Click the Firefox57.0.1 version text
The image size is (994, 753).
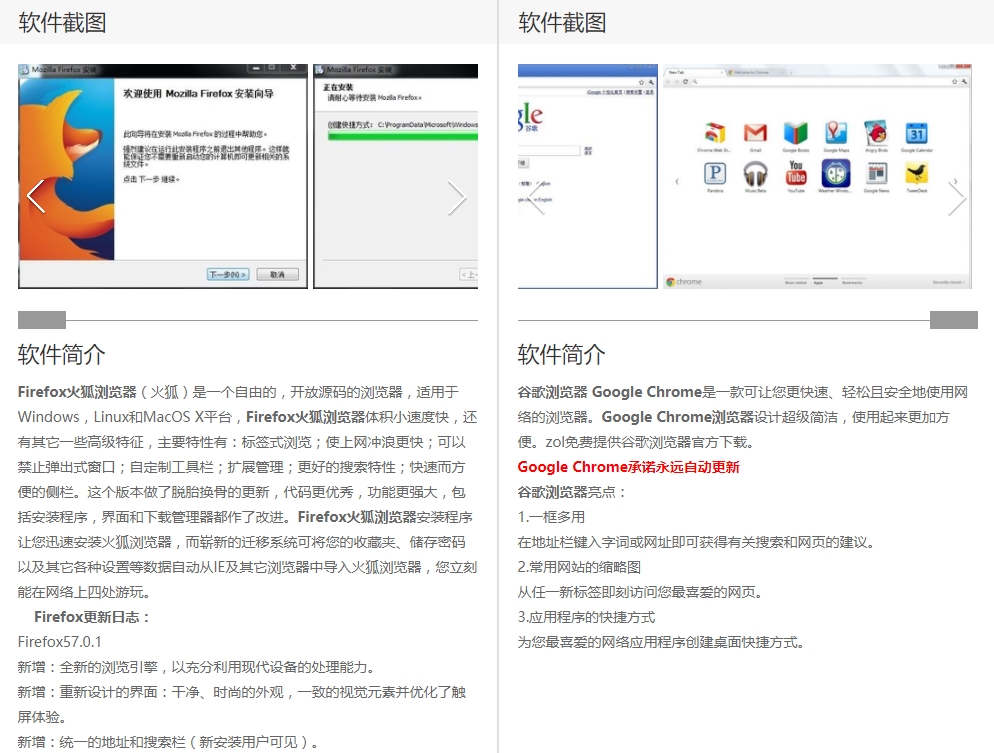coord(60,642)
